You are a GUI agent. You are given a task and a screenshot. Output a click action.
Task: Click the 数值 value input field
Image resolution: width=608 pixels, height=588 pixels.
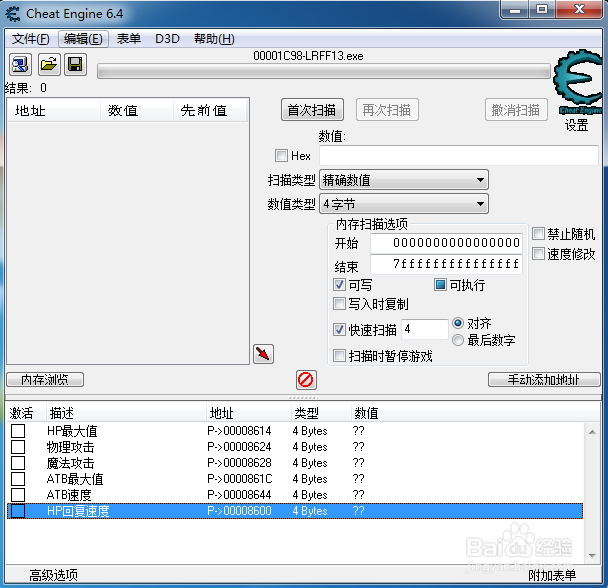(x=459, y=156)
